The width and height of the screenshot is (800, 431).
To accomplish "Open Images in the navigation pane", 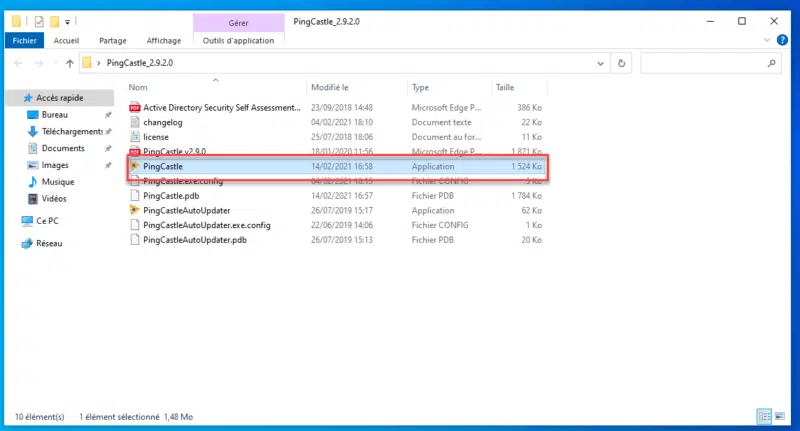I will tap(55, 165).
